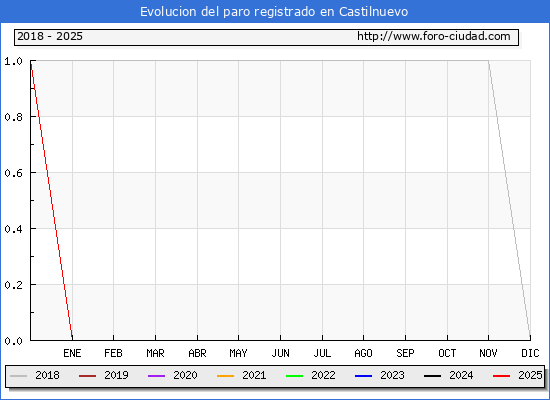Click the '2021' legend label
The height and width of the screenshot is (400, 550).
254,375
